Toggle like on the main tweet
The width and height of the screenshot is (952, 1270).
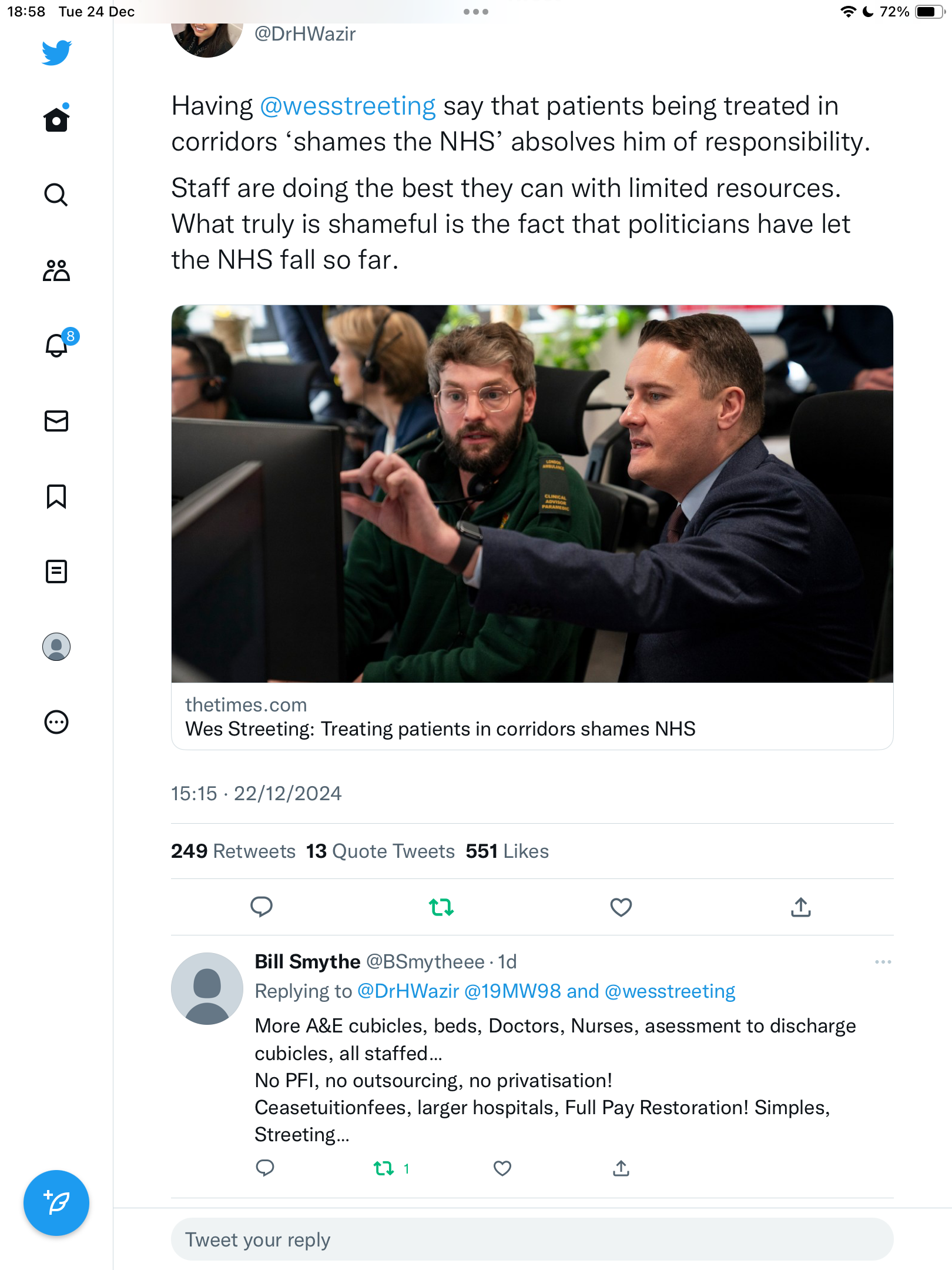[x=621, y=907]
